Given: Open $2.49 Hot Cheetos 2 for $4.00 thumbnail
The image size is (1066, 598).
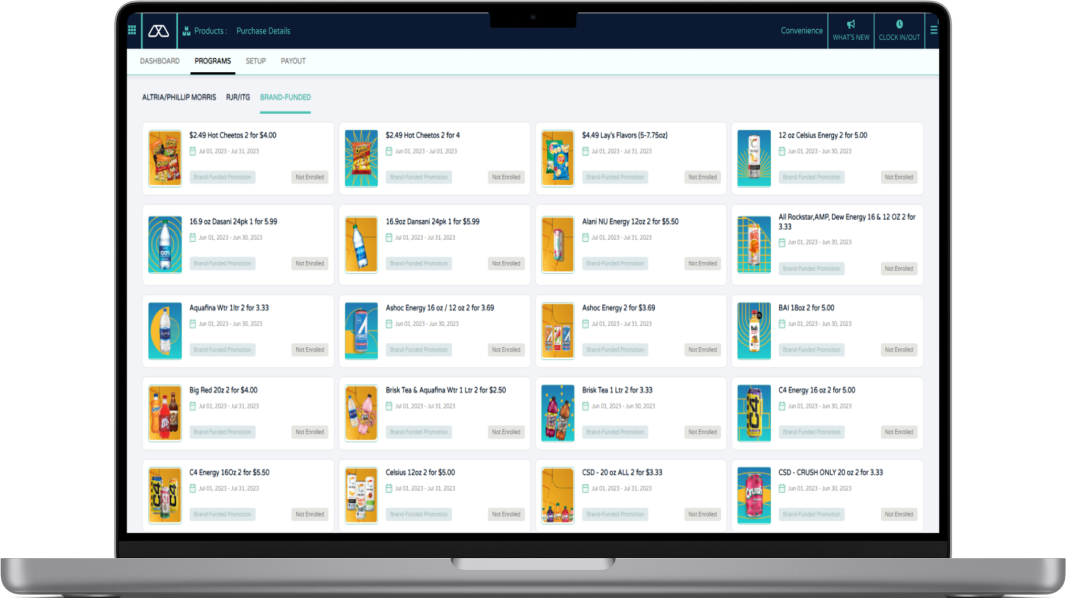Looking at the screenshot, I should [165, 158].
